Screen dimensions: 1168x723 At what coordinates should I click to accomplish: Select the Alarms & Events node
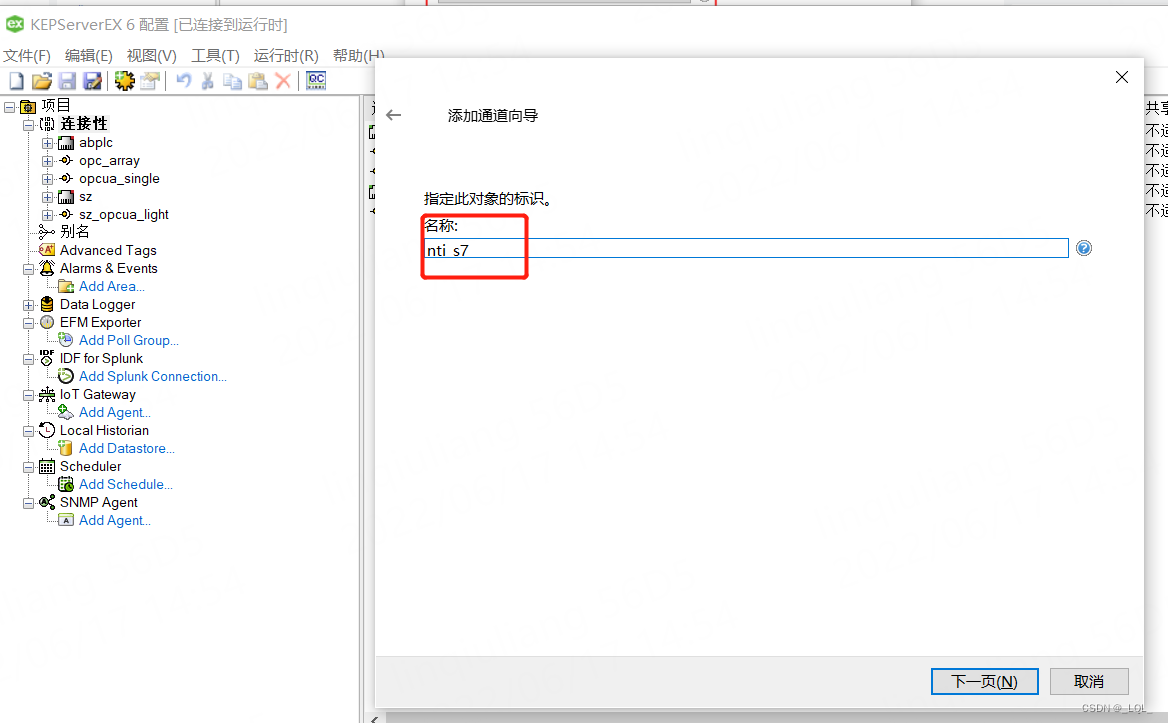[109, 268]
